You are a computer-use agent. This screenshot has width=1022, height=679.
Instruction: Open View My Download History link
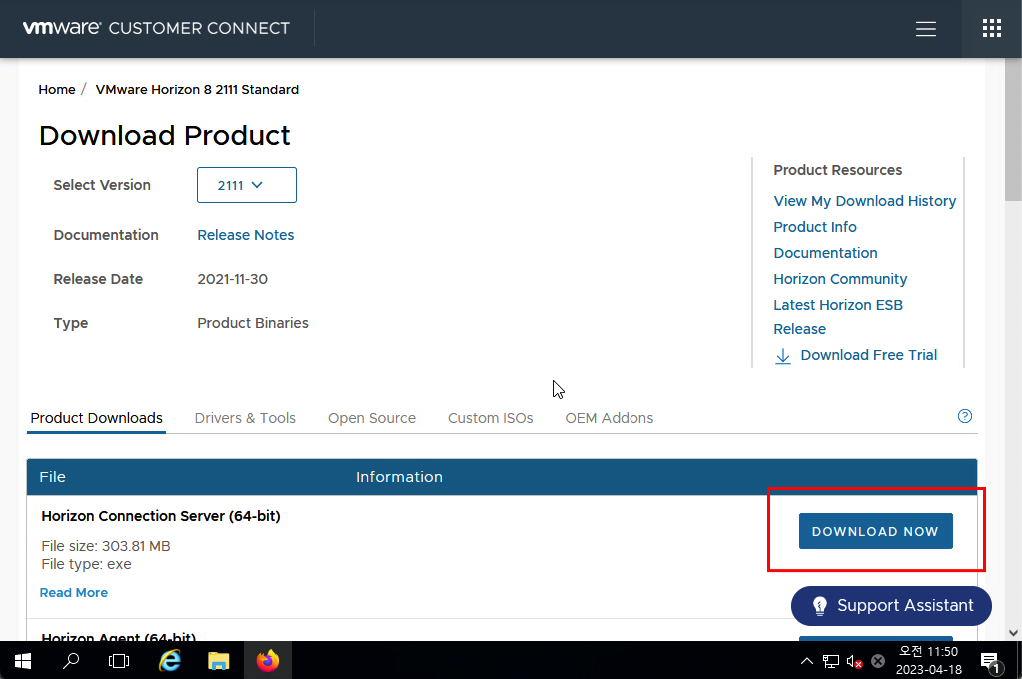point(864,201)
